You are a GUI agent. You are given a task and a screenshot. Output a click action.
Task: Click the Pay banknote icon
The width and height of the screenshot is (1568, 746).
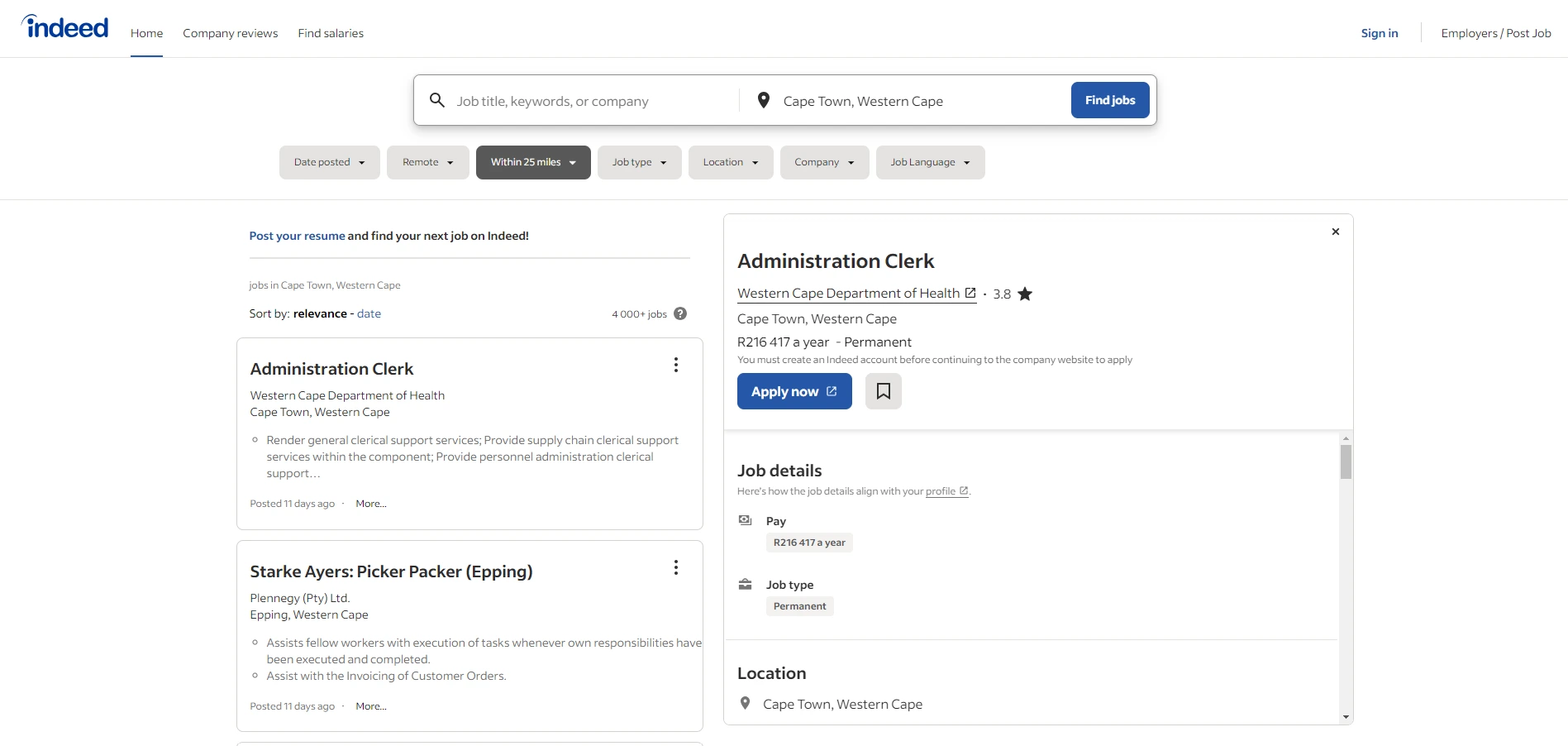(745, 520)
